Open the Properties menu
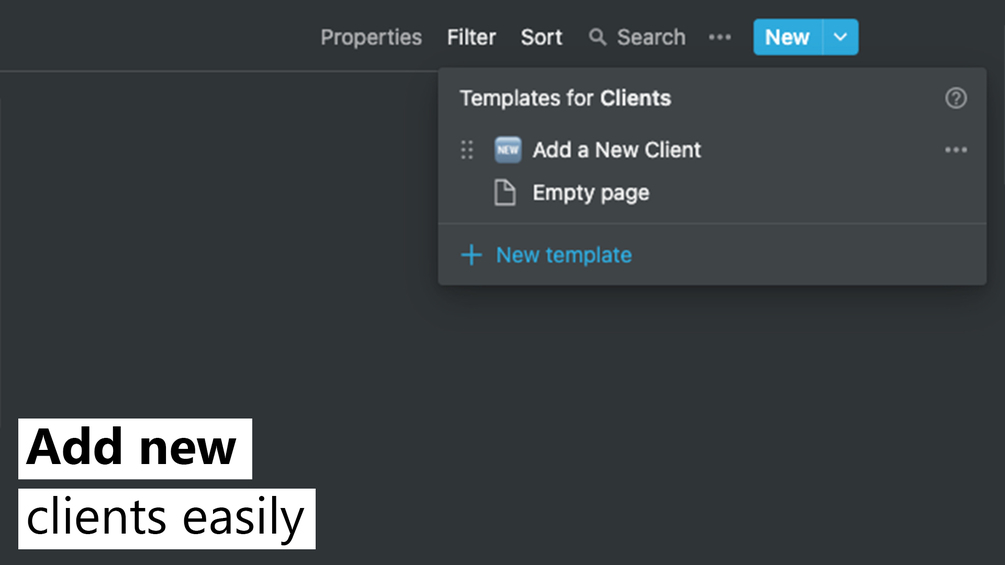Screen dimensions: 1005x565 [371, 37]
